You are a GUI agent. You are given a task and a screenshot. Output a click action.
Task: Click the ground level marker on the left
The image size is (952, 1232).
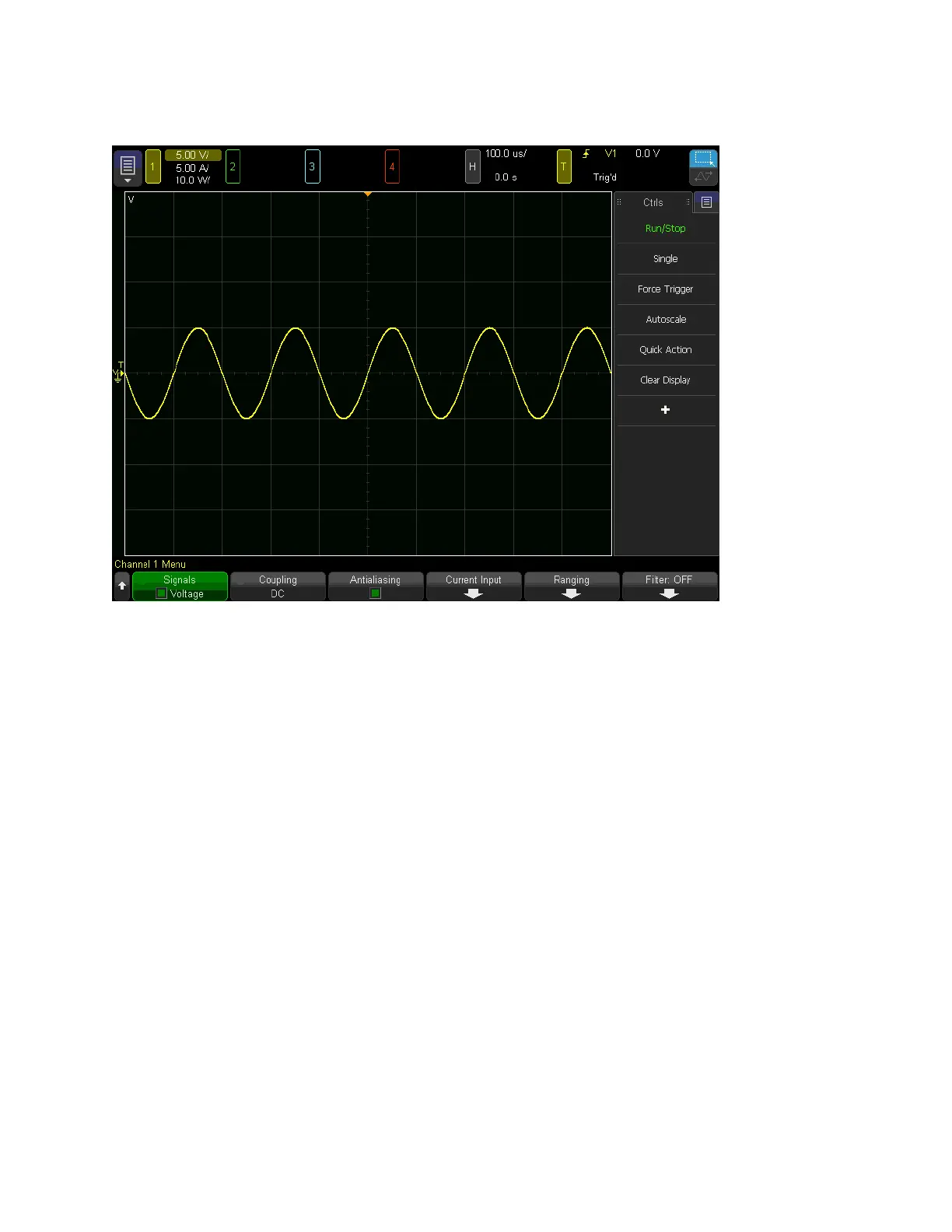point(118,374)
